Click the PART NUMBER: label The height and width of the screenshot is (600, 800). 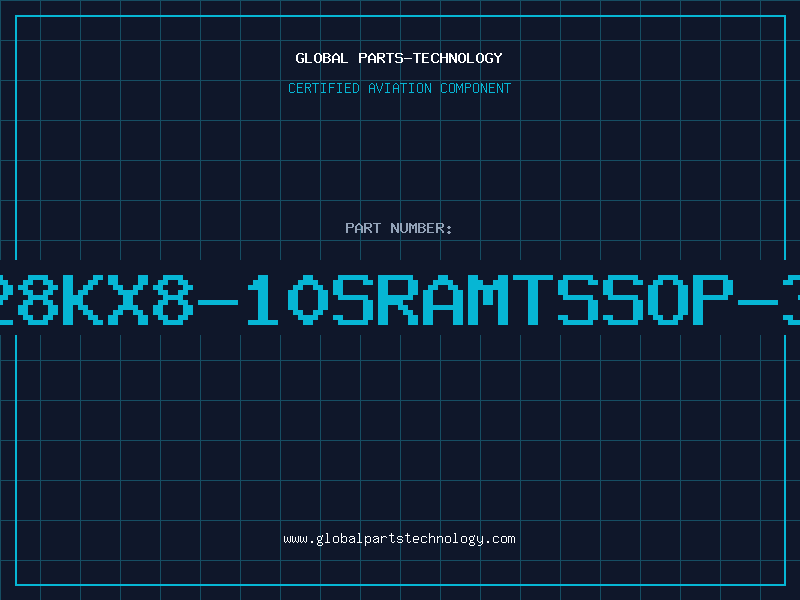pos(398,228)
